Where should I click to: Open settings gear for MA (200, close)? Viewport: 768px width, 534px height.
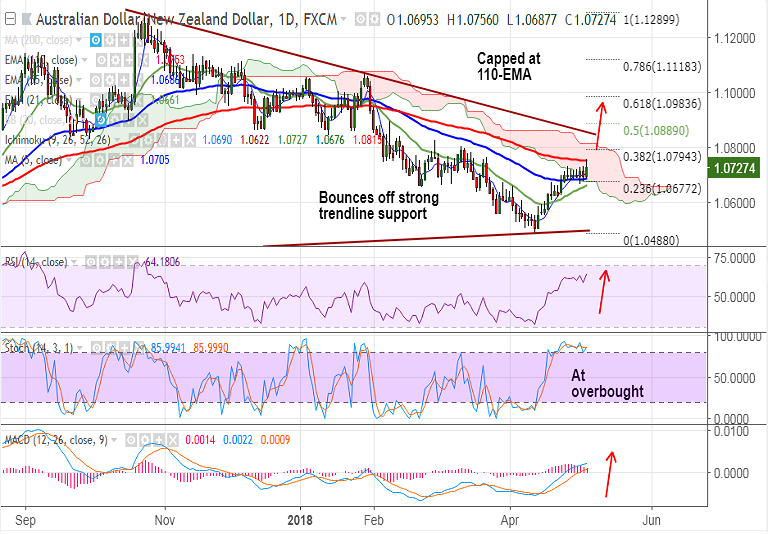coord(109,40)
